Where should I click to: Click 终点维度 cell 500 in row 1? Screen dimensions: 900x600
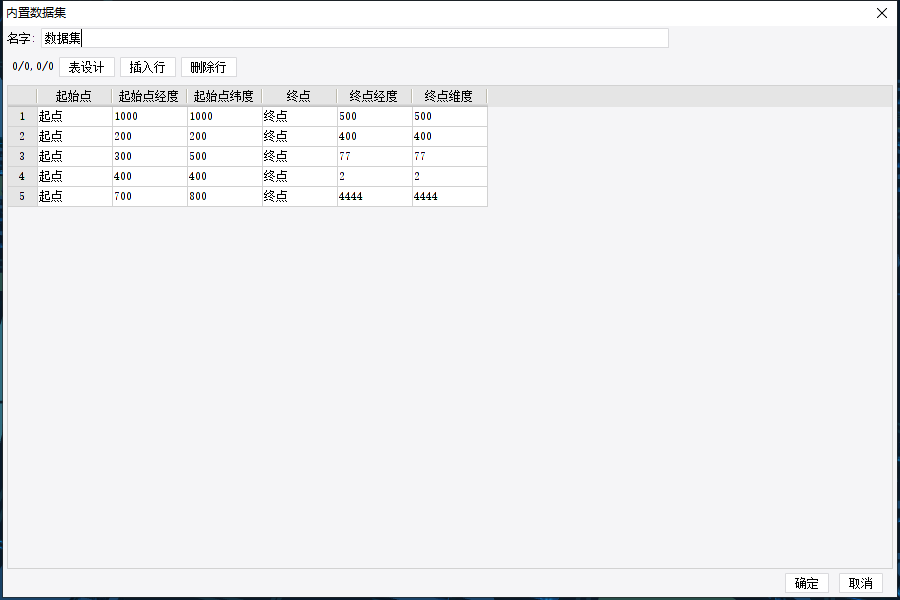point(450,117)
